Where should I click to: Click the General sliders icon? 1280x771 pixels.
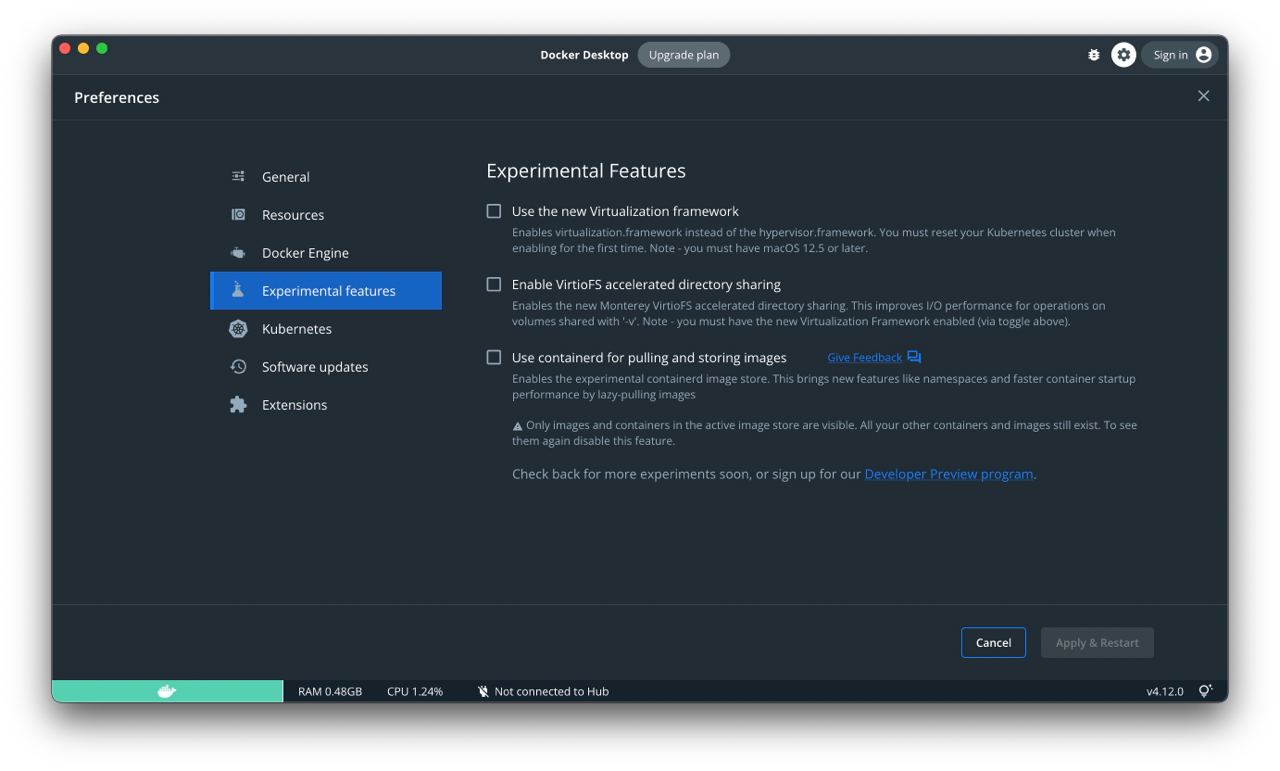238,177
